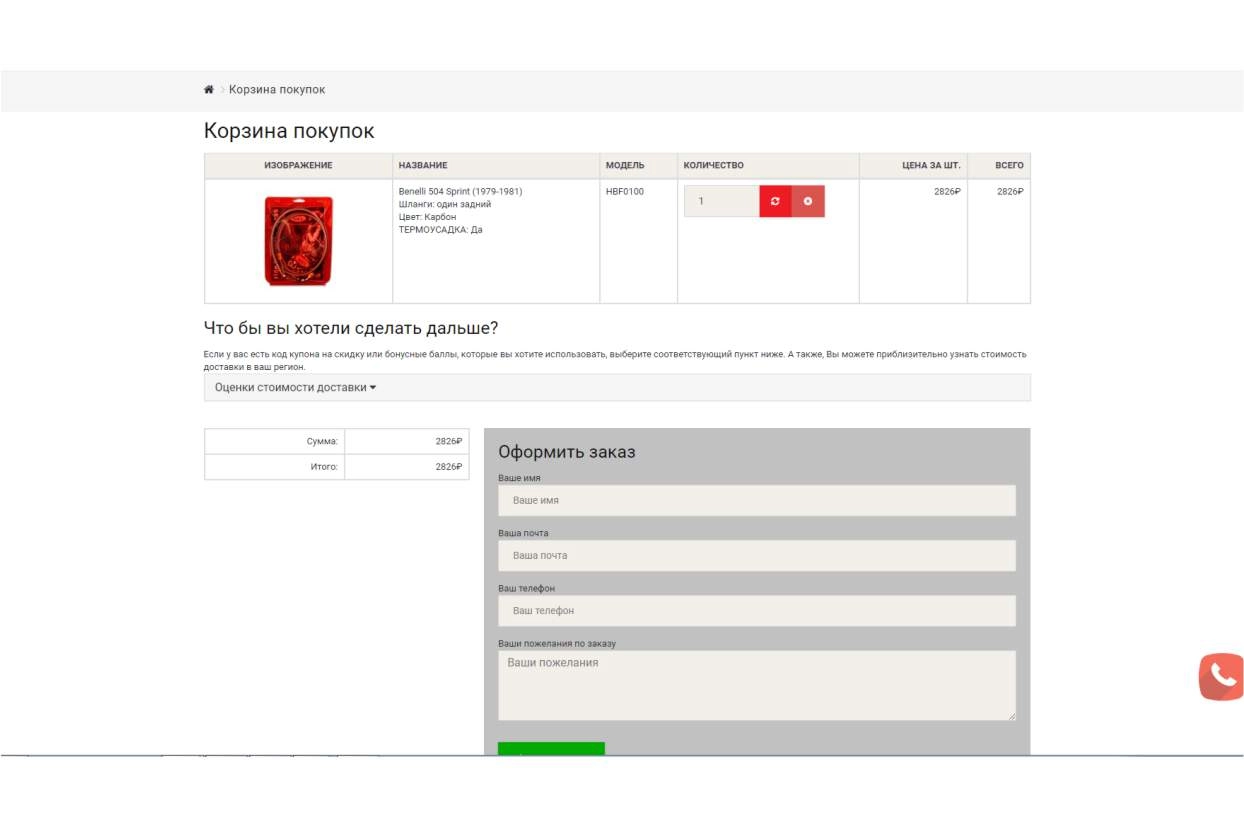Click into the 'Ваше имя' input field
1244x828 pixels.
[757, 500]
